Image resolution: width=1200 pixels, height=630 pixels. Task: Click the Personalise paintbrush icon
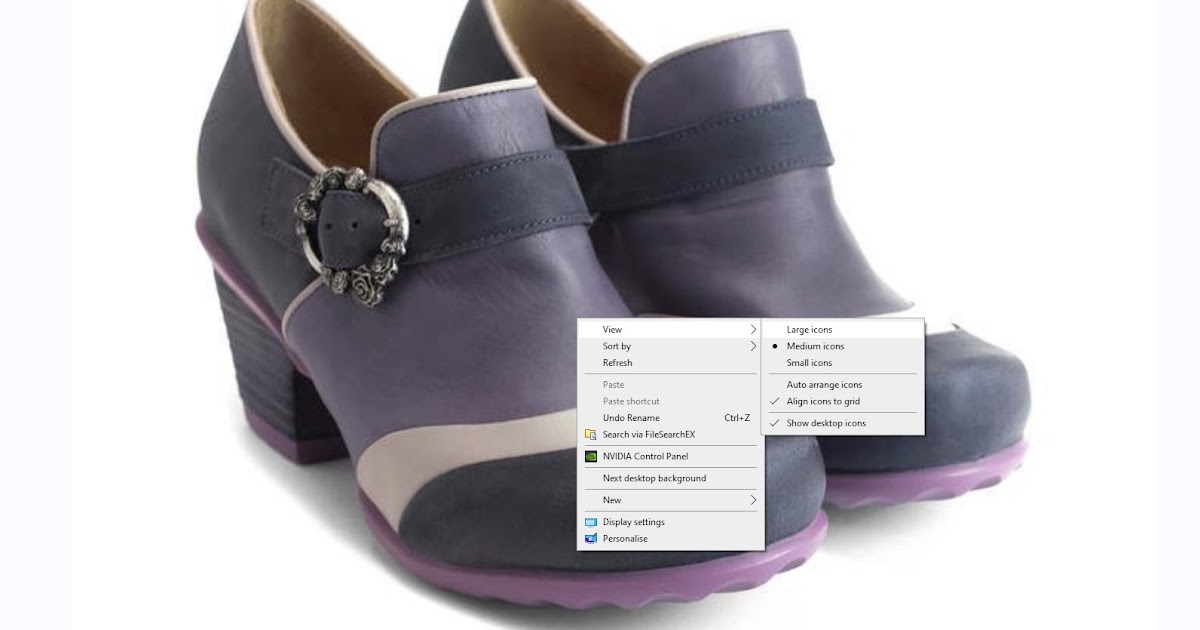pos(591,538)
